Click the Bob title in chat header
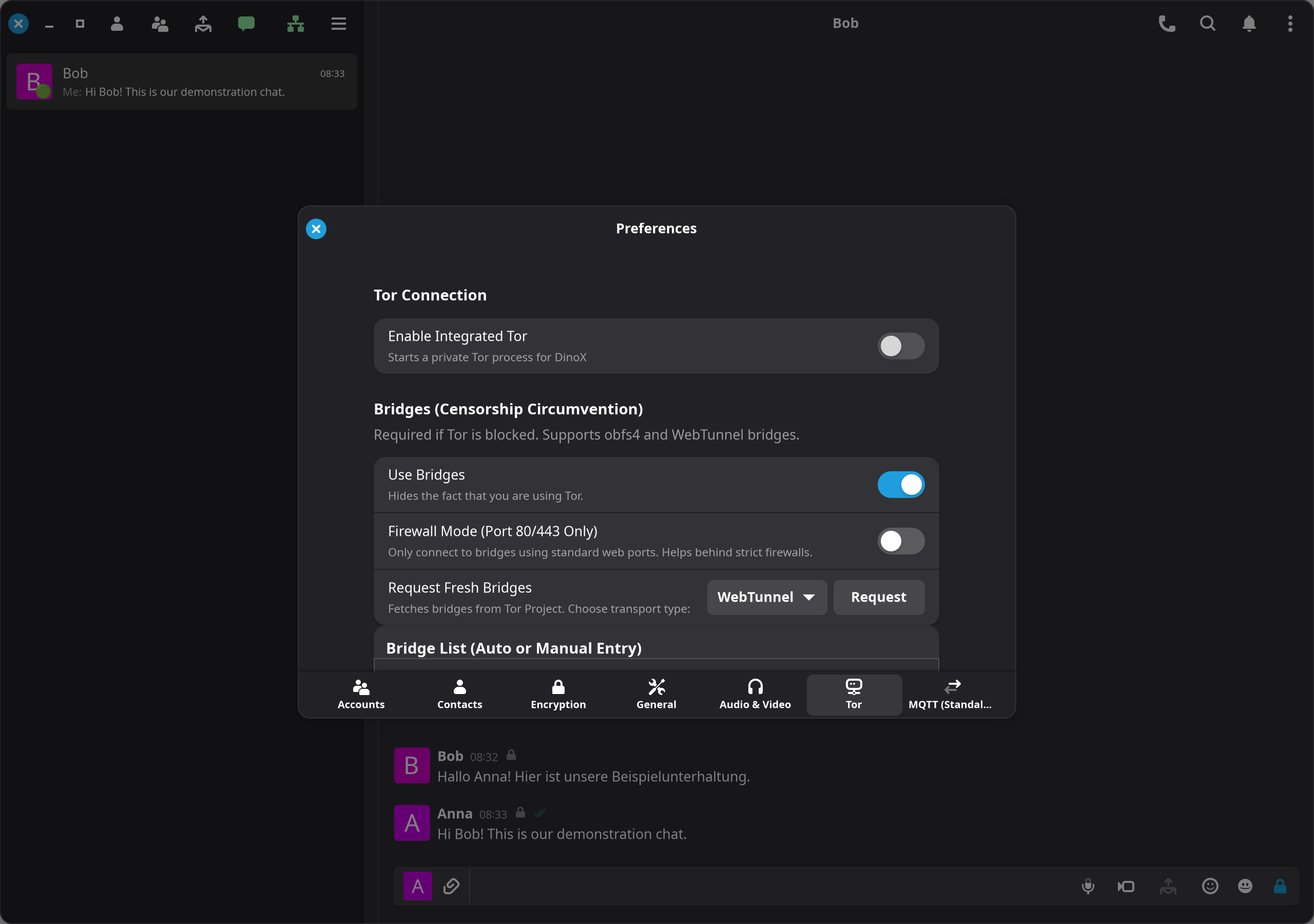This screenshot has width=1314, height=924. pos(845,24)
